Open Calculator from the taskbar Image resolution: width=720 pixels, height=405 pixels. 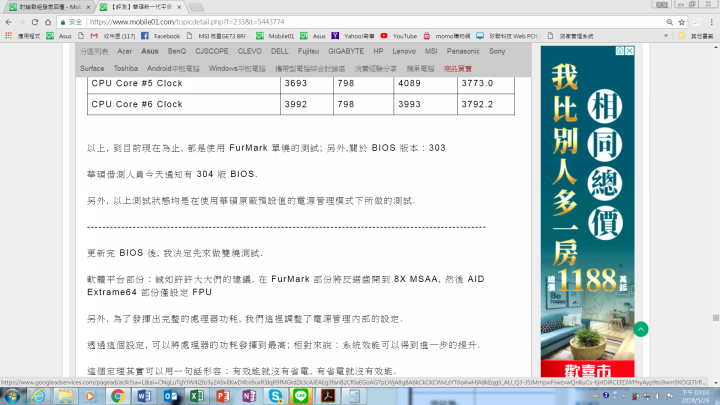click(354, 396)
